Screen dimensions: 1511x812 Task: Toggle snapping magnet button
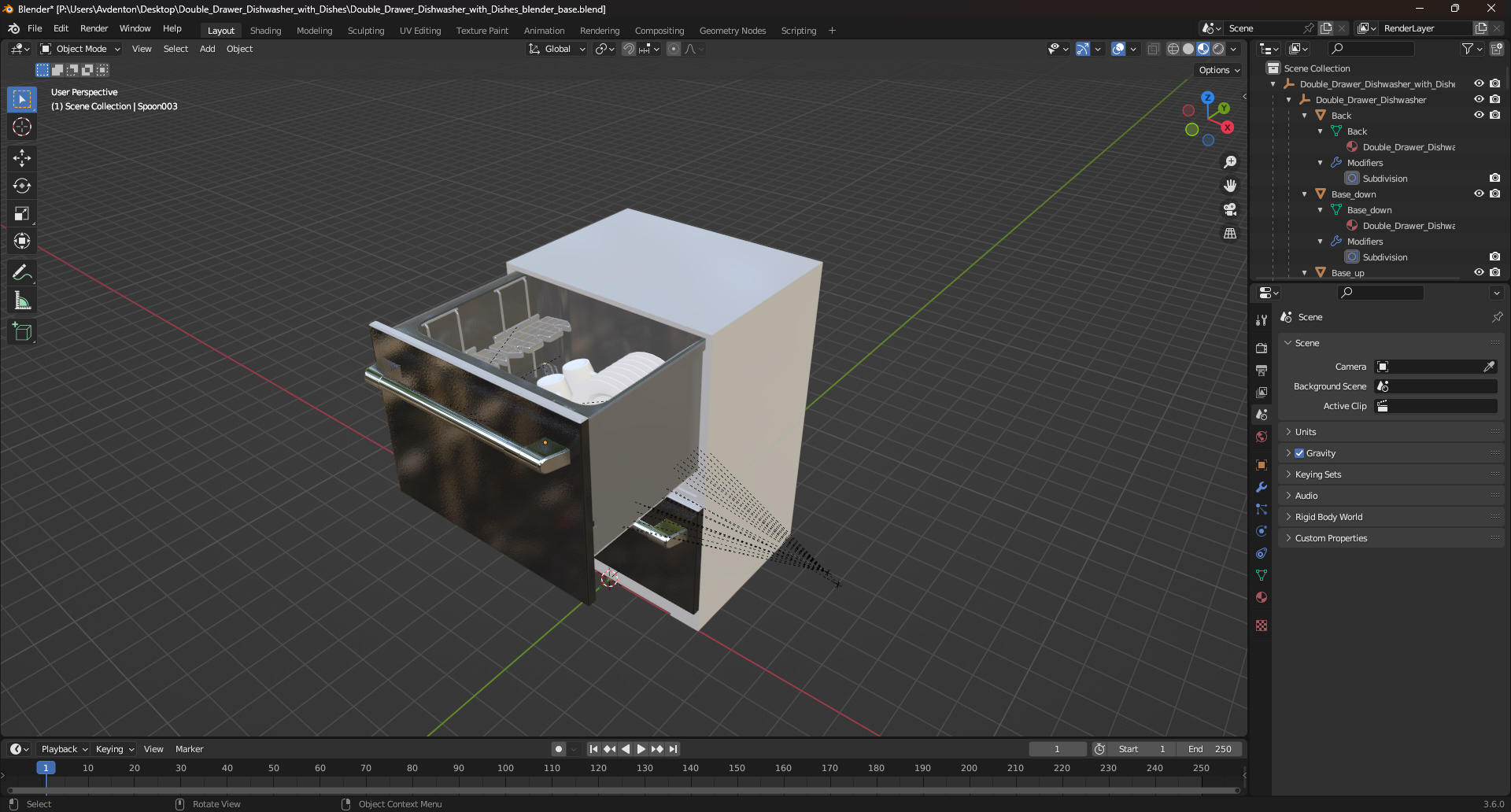(x=629, y=49)
